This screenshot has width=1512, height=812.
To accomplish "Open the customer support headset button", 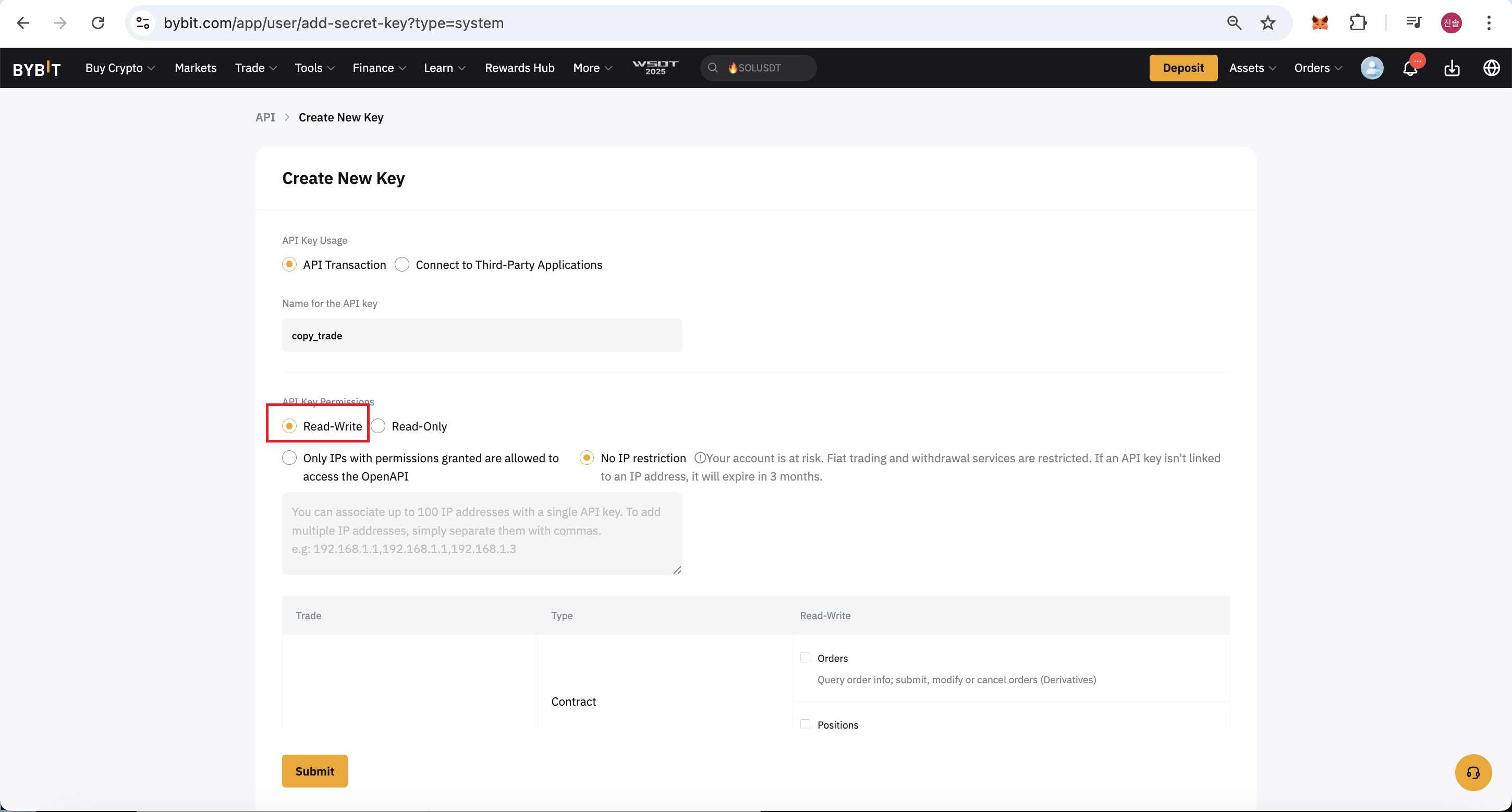I will pos(1473,772).
